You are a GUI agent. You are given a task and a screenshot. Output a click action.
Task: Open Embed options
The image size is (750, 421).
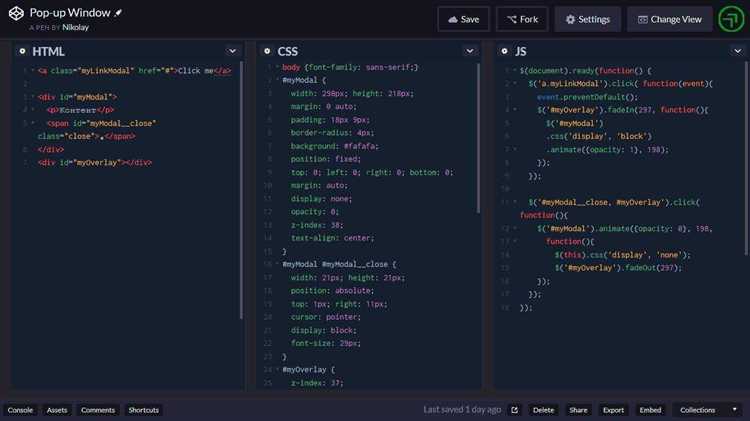[650, 410]
